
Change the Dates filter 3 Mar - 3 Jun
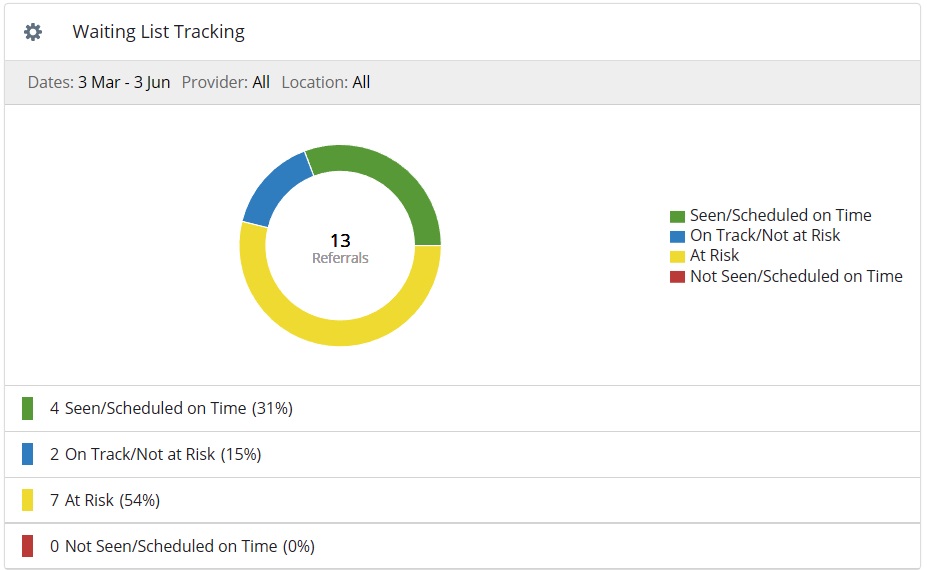(x=124, y=82)
